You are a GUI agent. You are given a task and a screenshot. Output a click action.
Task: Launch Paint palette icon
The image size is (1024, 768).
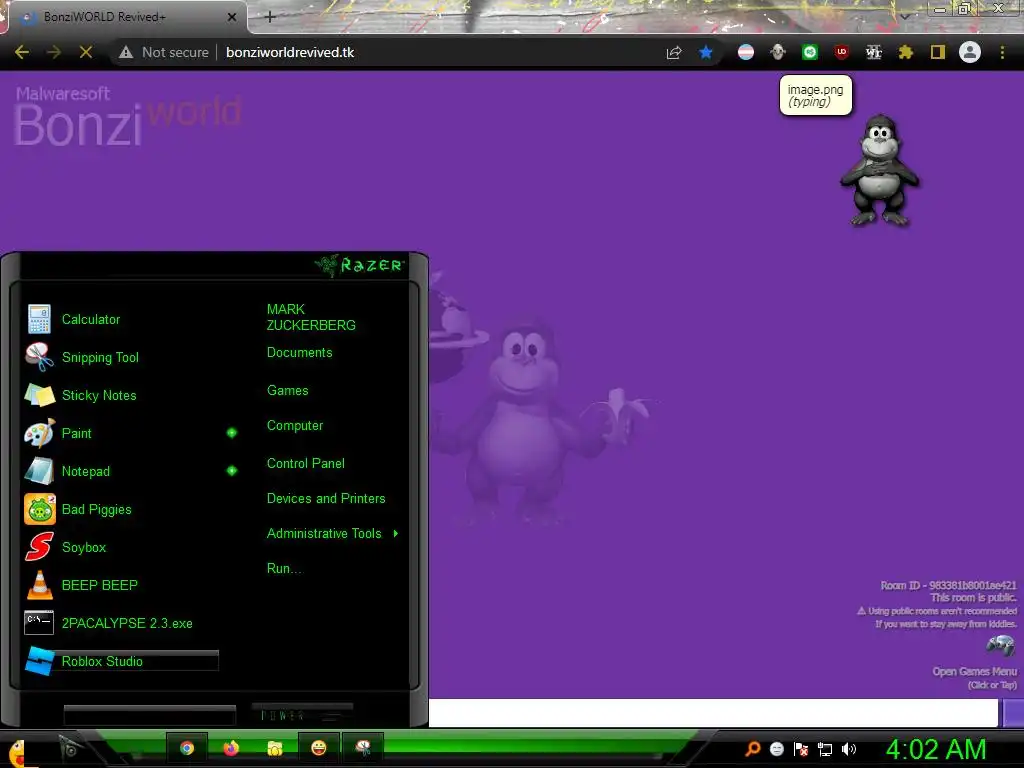pos(39,433)
